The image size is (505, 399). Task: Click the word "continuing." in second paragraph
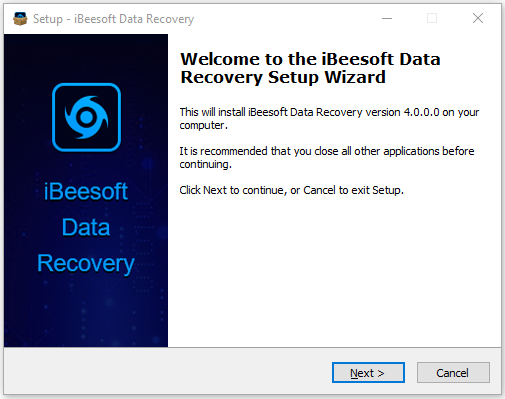tap(205, 164)
